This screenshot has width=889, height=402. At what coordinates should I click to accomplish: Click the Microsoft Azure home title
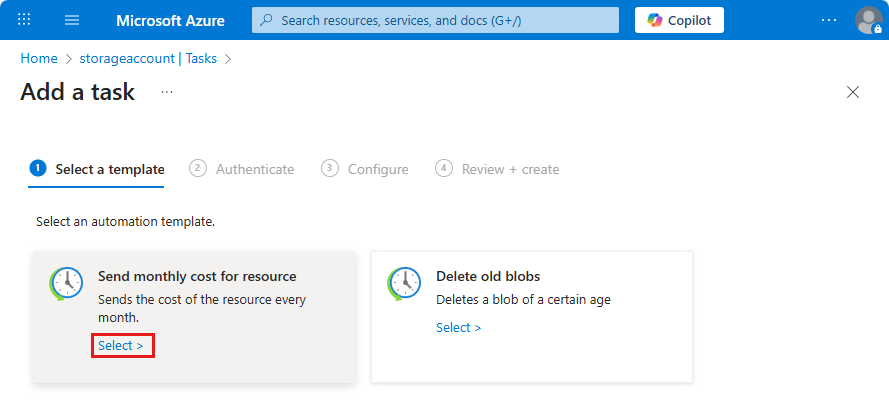170,21
